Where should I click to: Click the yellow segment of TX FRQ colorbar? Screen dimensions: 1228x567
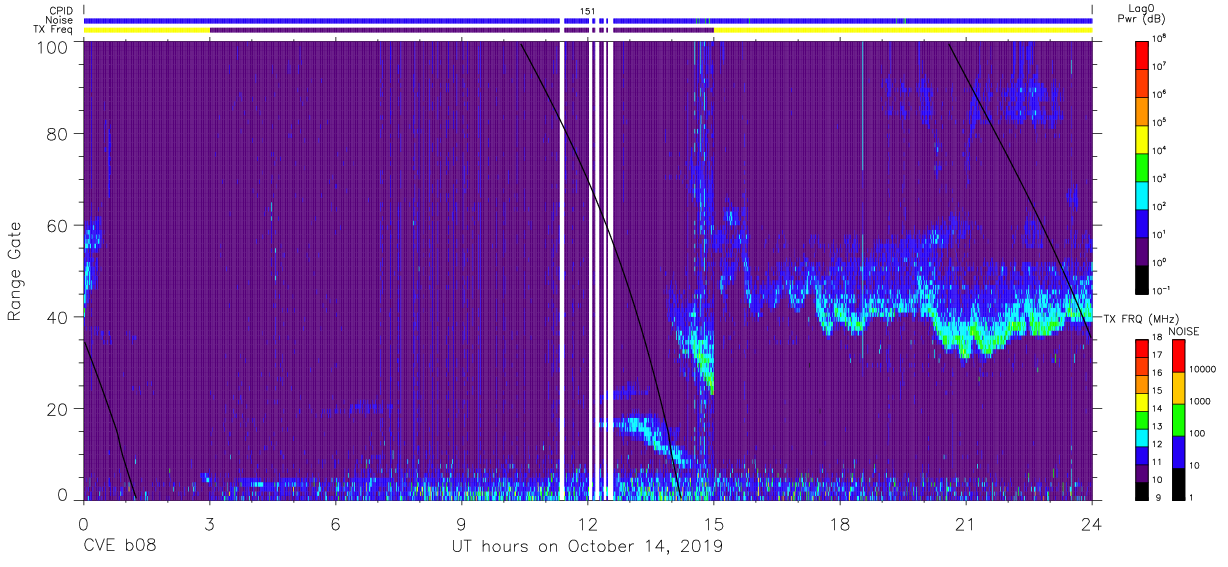tap(1143, 401)
